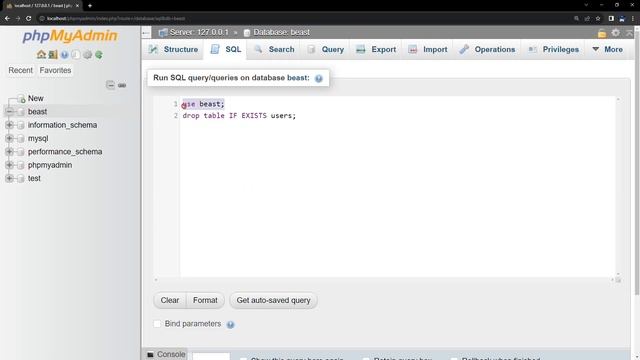This screenshot has height=360, width=640.
Task: Click Database: beast breadcrumb link
Action: click(281, 32)
